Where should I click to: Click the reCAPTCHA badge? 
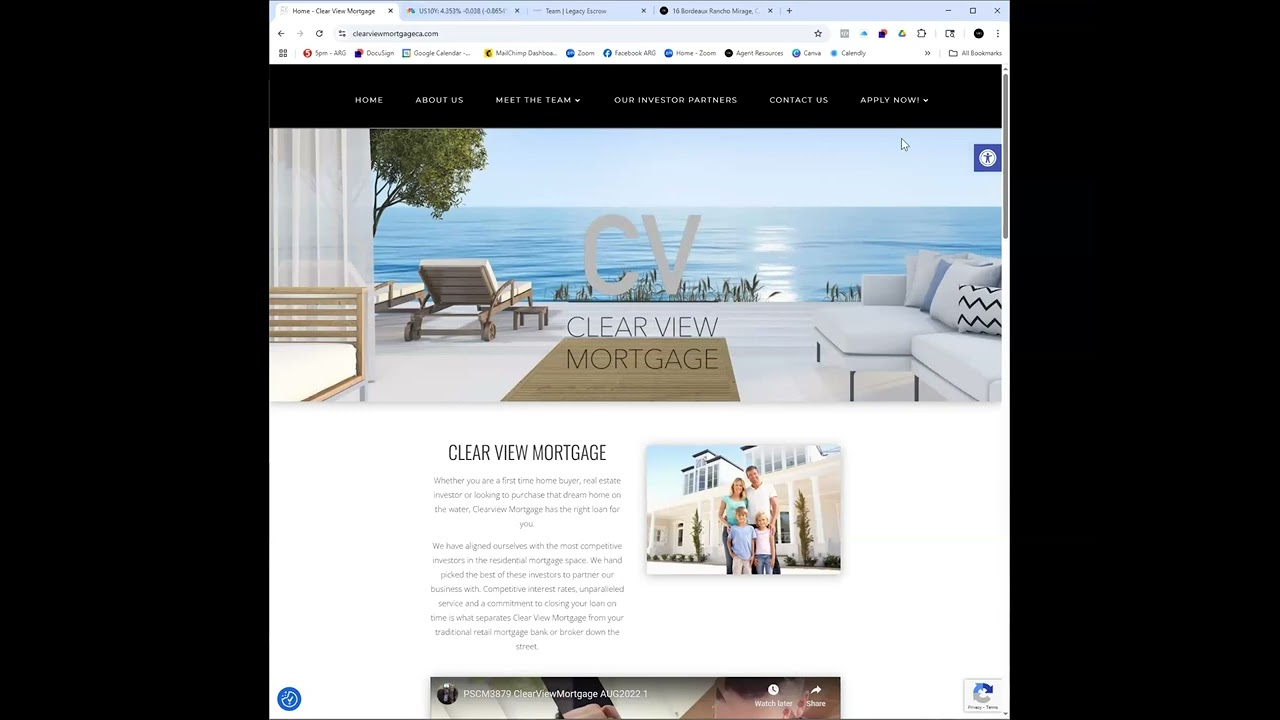tap(983, 695)
